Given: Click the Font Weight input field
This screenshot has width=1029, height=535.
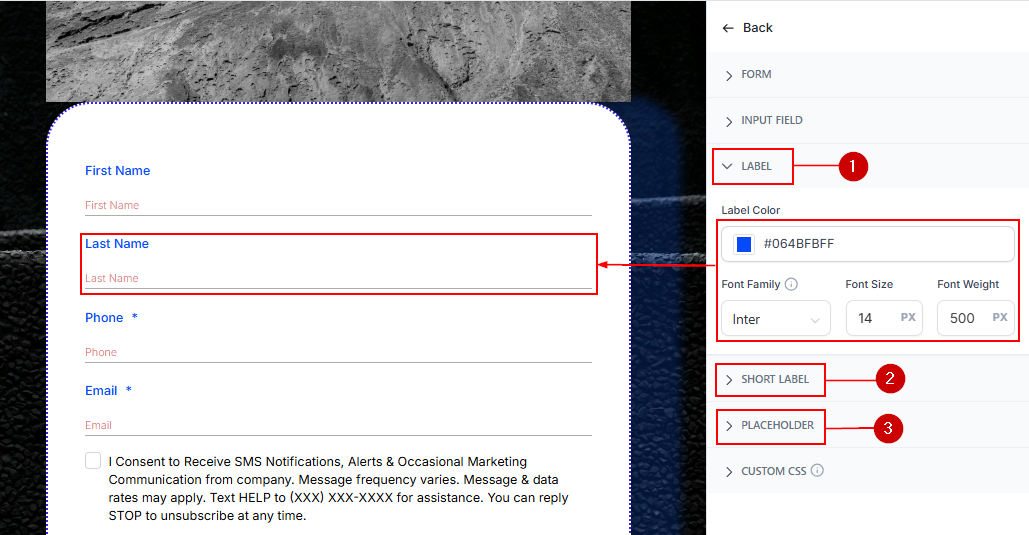Looking at the screenshot, I should [962, 318].
